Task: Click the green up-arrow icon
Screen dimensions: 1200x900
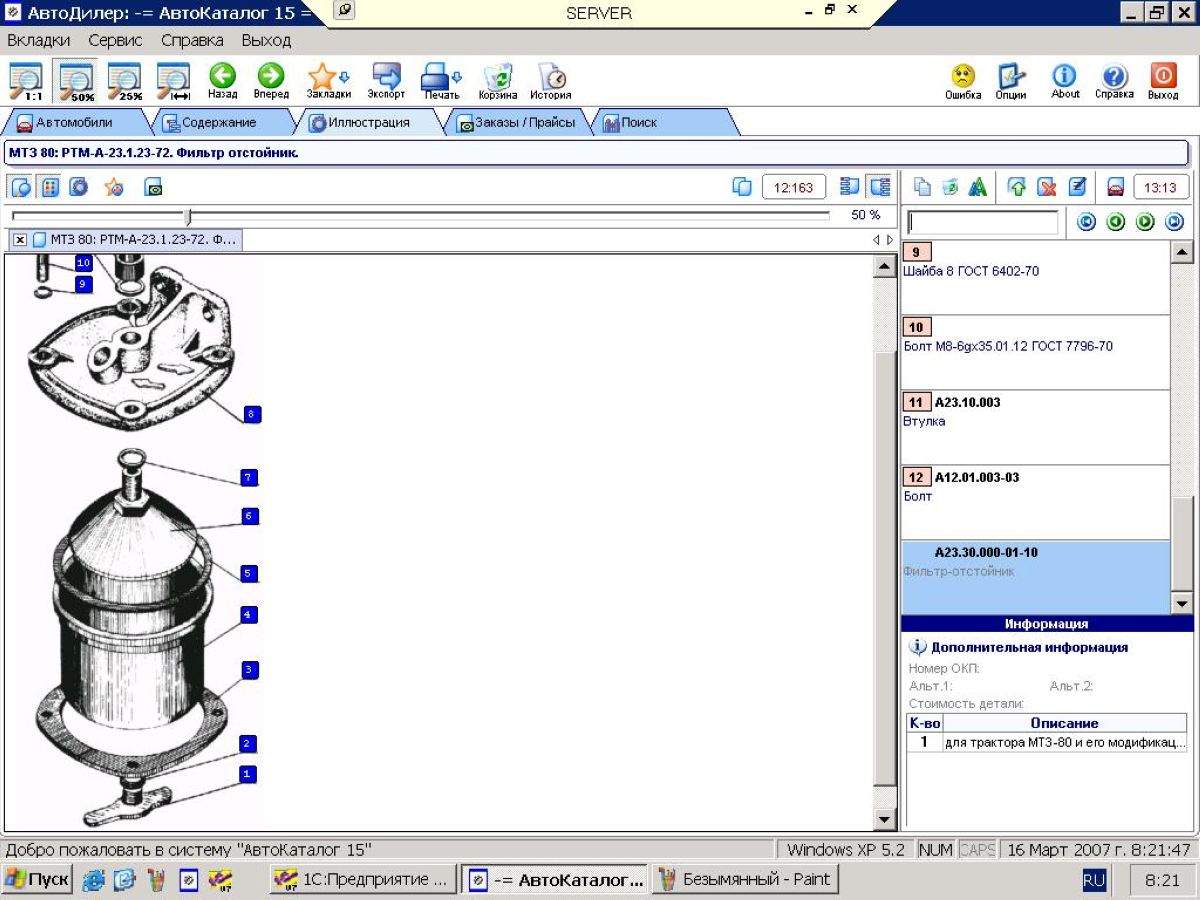Action: pos(1017,186)
